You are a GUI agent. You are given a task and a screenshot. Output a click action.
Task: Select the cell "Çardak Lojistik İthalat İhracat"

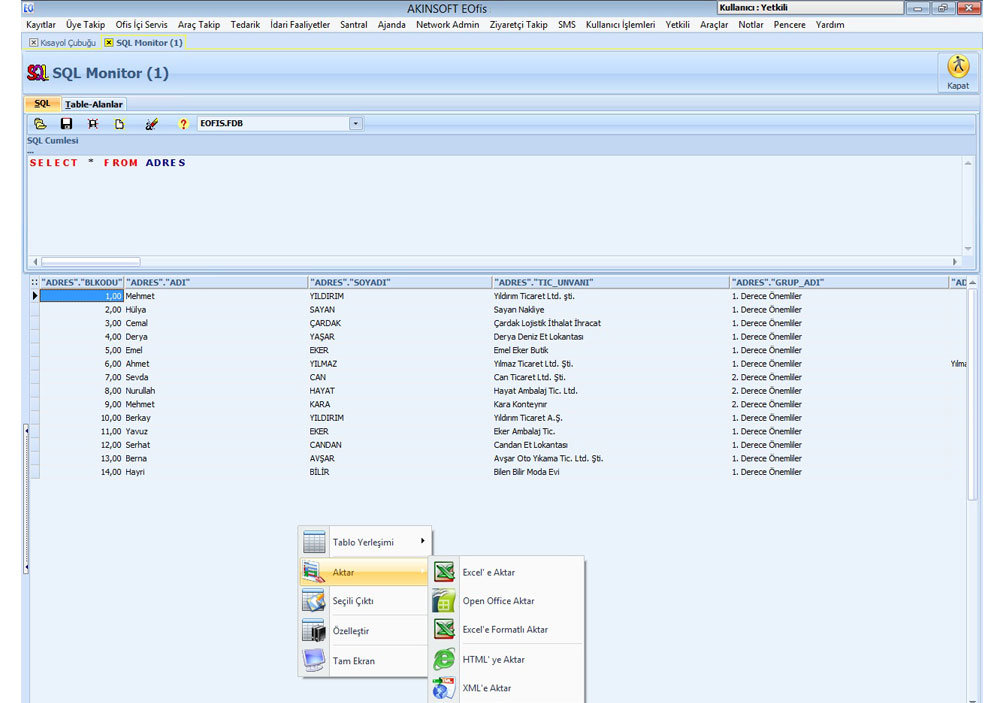tap(611, 323)
